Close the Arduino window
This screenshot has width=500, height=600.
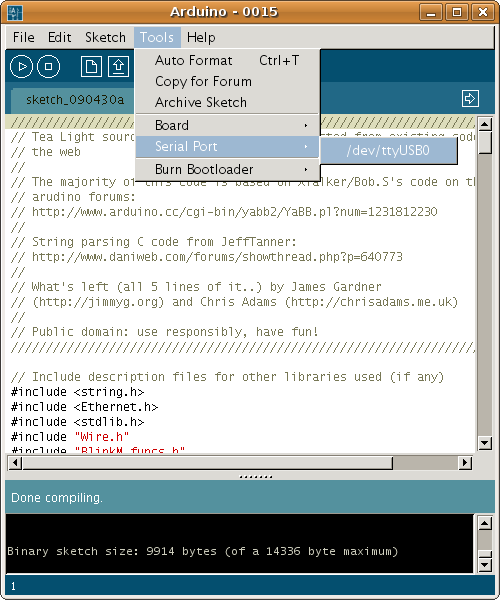tap(483, 12)
